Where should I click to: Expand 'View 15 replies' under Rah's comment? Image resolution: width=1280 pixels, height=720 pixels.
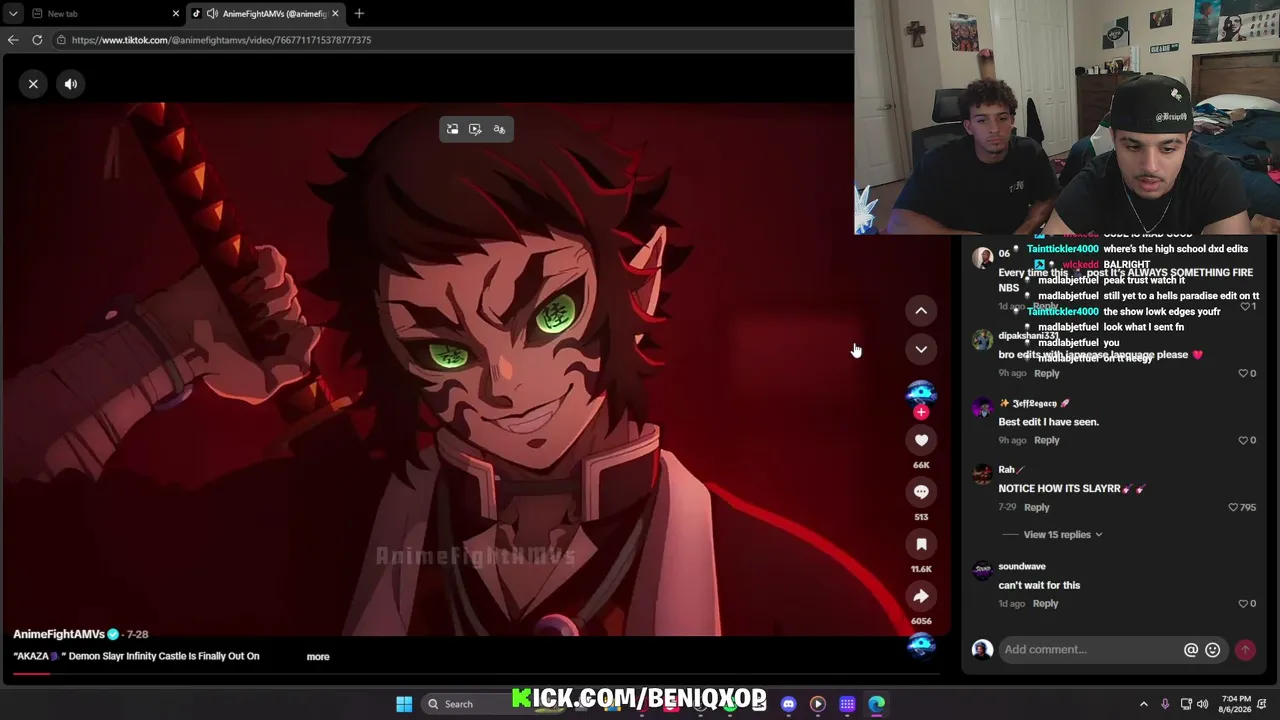point(1062,535)
